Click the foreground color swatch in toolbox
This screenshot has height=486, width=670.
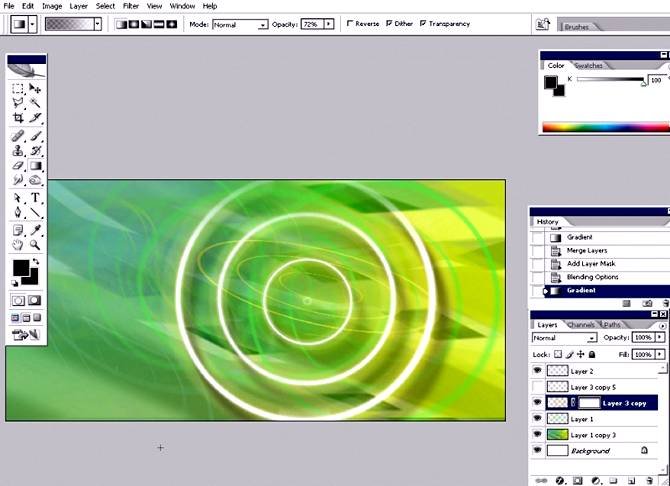(x=20, y=268)
